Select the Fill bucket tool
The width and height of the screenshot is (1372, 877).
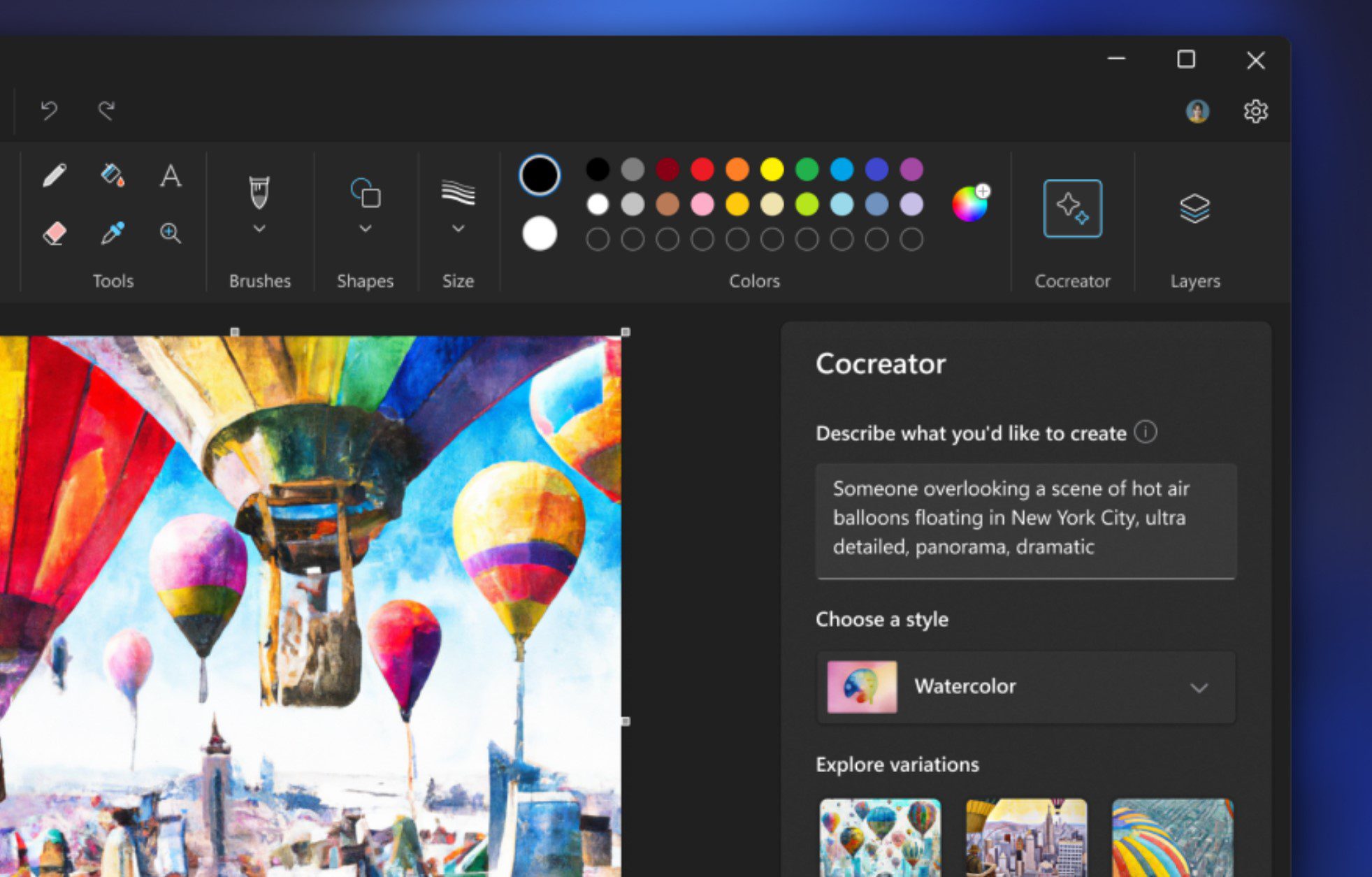tap(113, 175)
